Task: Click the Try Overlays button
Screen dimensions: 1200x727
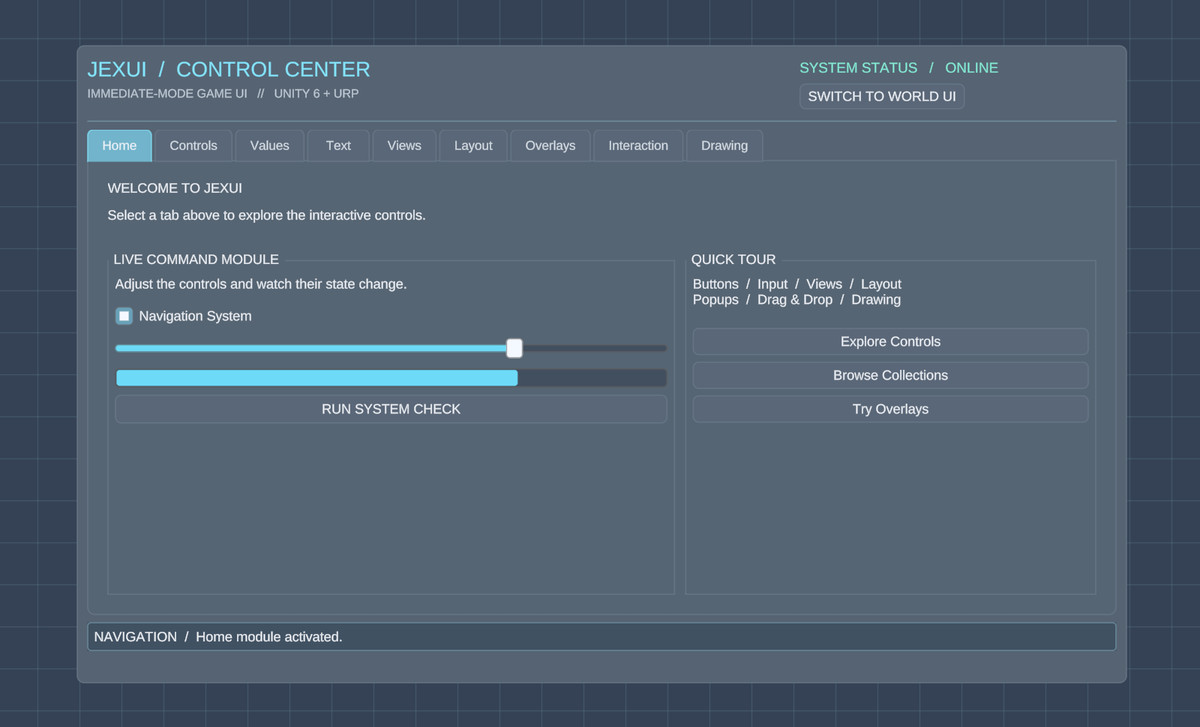Action: pos(890,409)
